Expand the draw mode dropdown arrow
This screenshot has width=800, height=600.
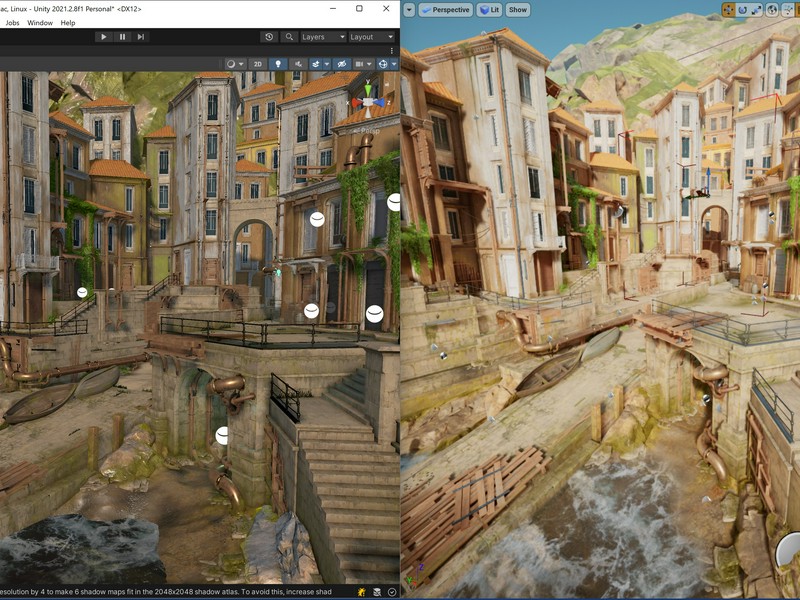point(241,64)
